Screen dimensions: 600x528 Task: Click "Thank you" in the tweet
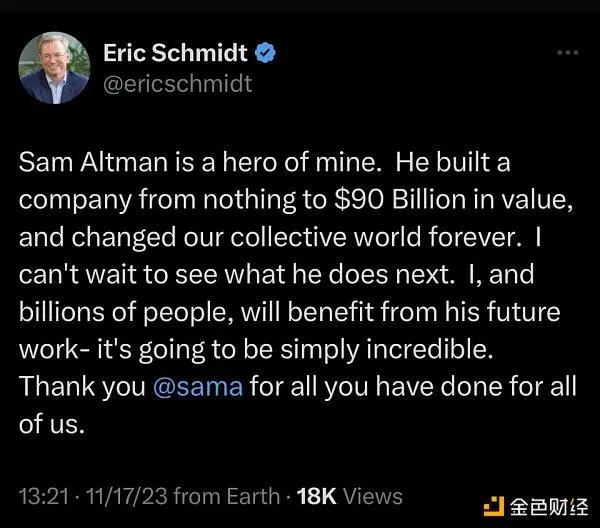click(83, 389)
